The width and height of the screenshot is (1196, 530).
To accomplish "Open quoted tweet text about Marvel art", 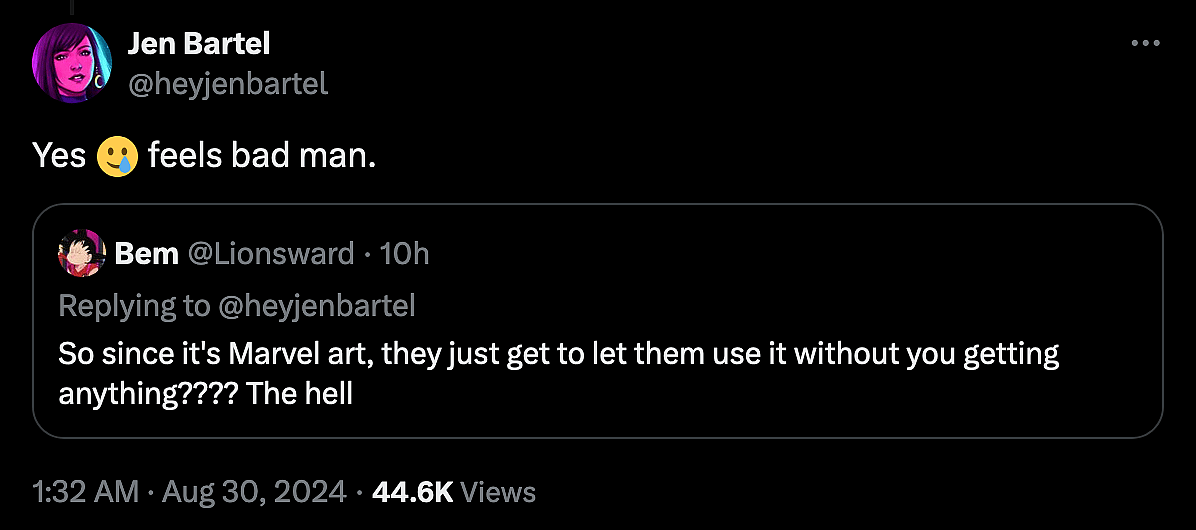I will (558, 354).
